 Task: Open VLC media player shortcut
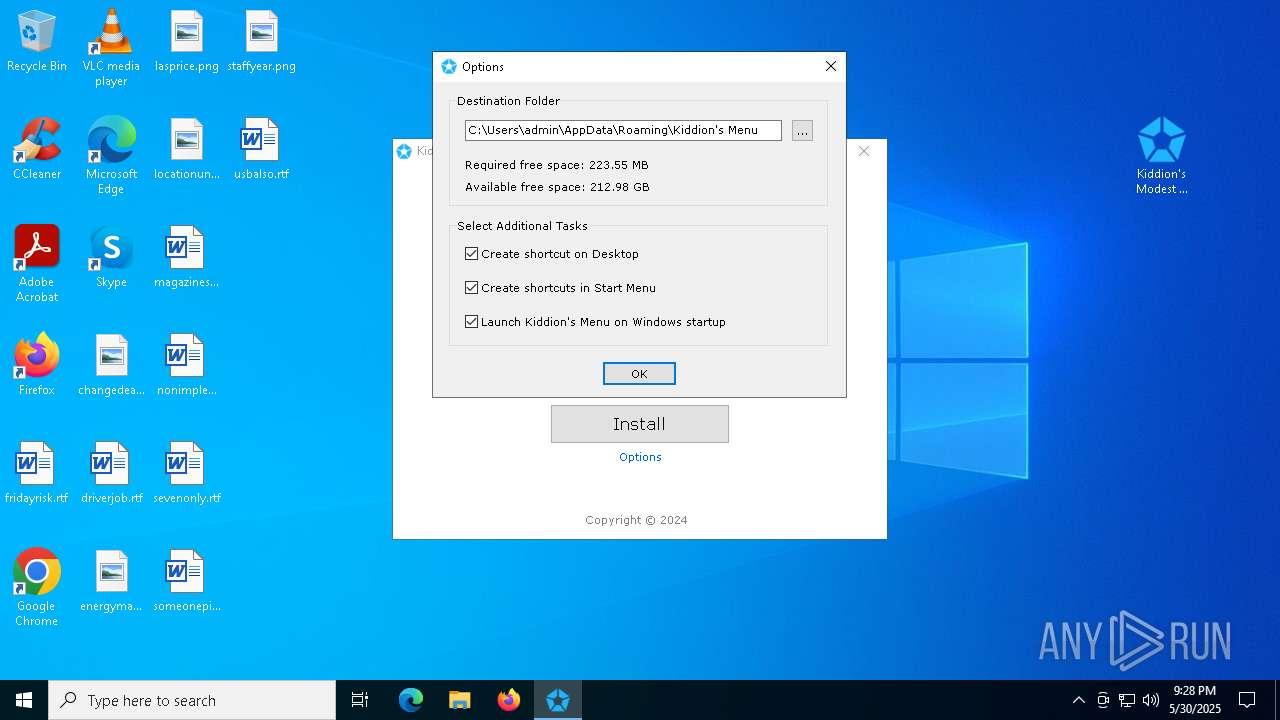point(111,48)
